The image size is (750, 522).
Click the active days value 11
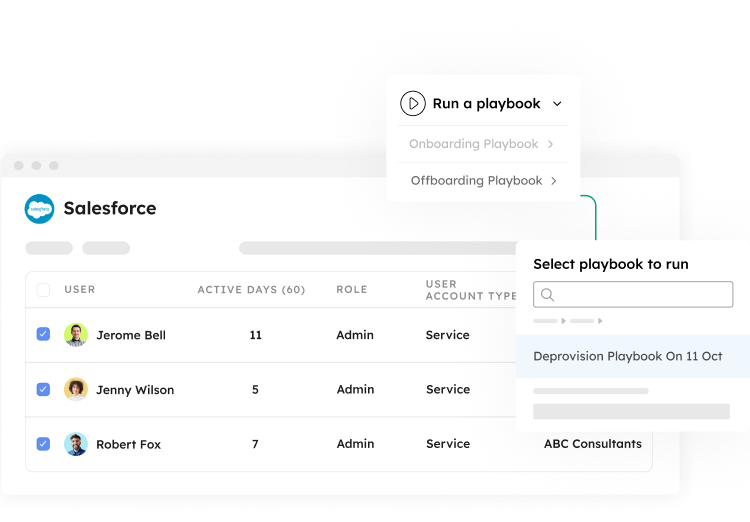[255, 335]
